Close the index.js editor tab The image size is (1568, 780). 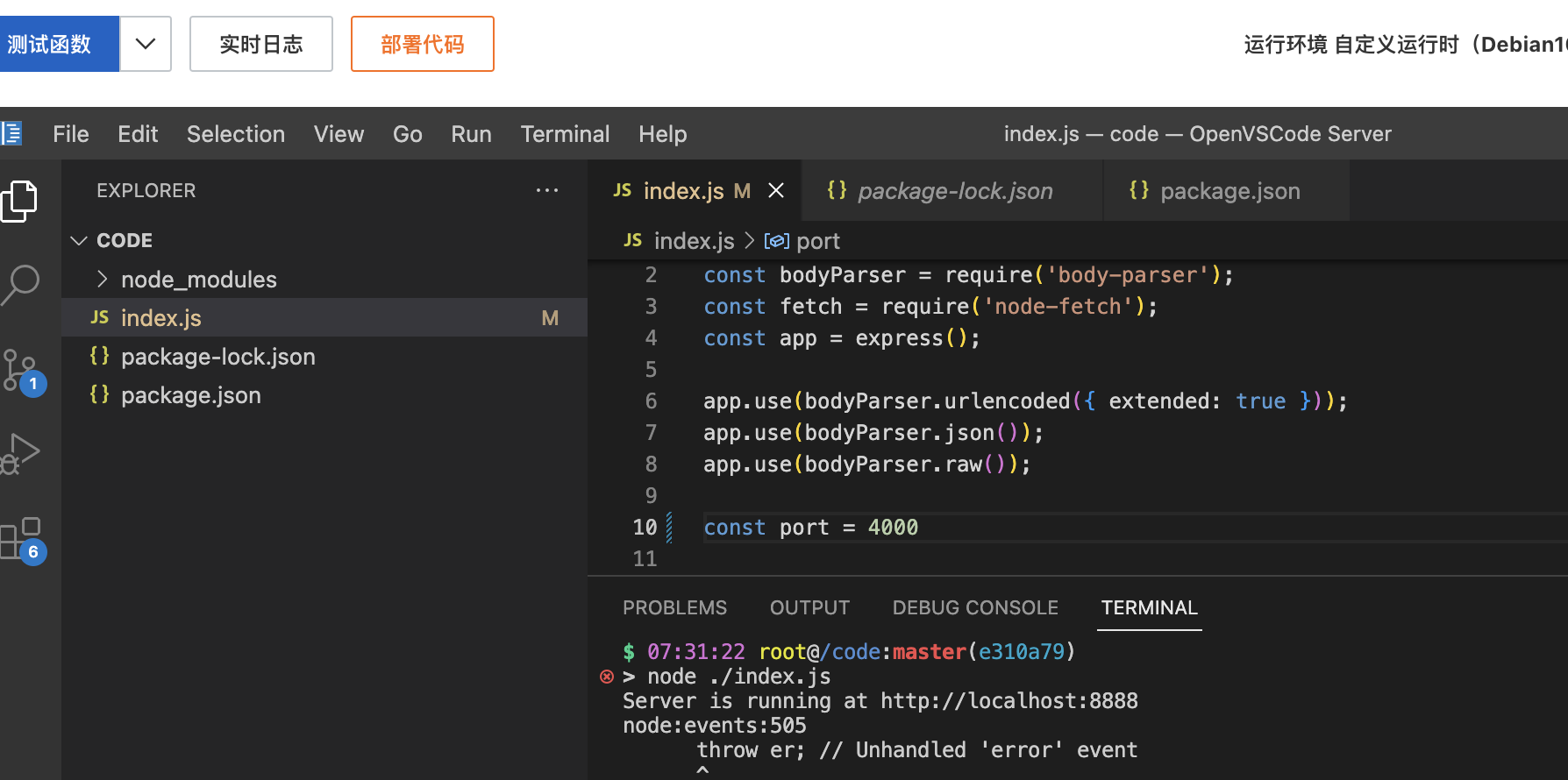pos(776,190)
